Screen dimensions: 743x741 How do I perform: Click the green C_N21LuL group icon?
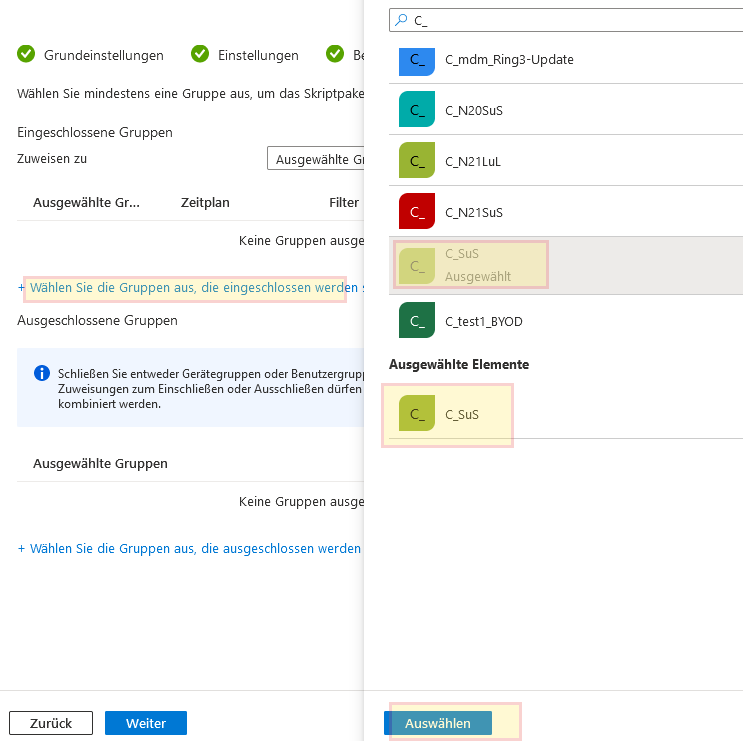coord(416,161)
